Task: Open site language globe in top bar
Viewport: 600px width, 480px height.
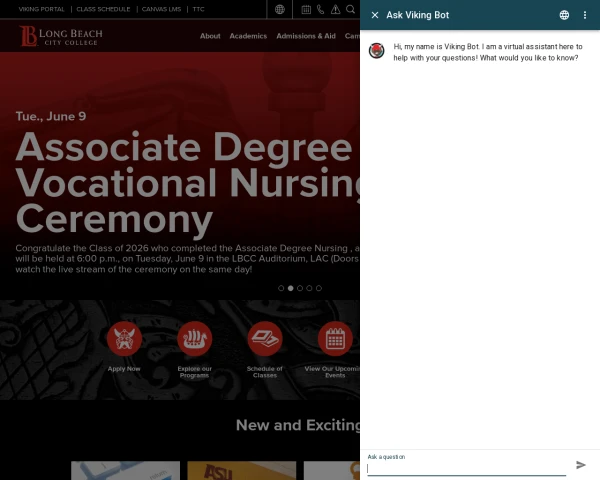Action: [280, 9]
